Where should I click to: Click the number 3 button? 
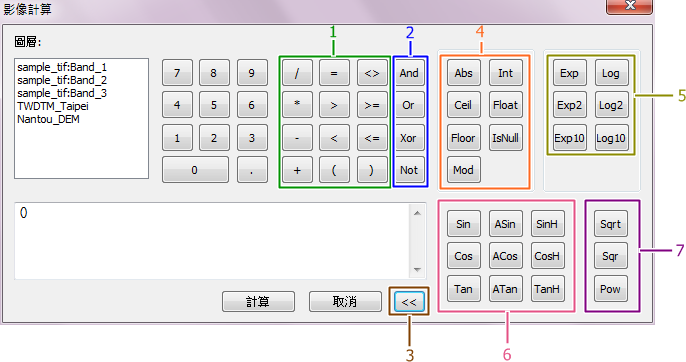coord(252,138)
